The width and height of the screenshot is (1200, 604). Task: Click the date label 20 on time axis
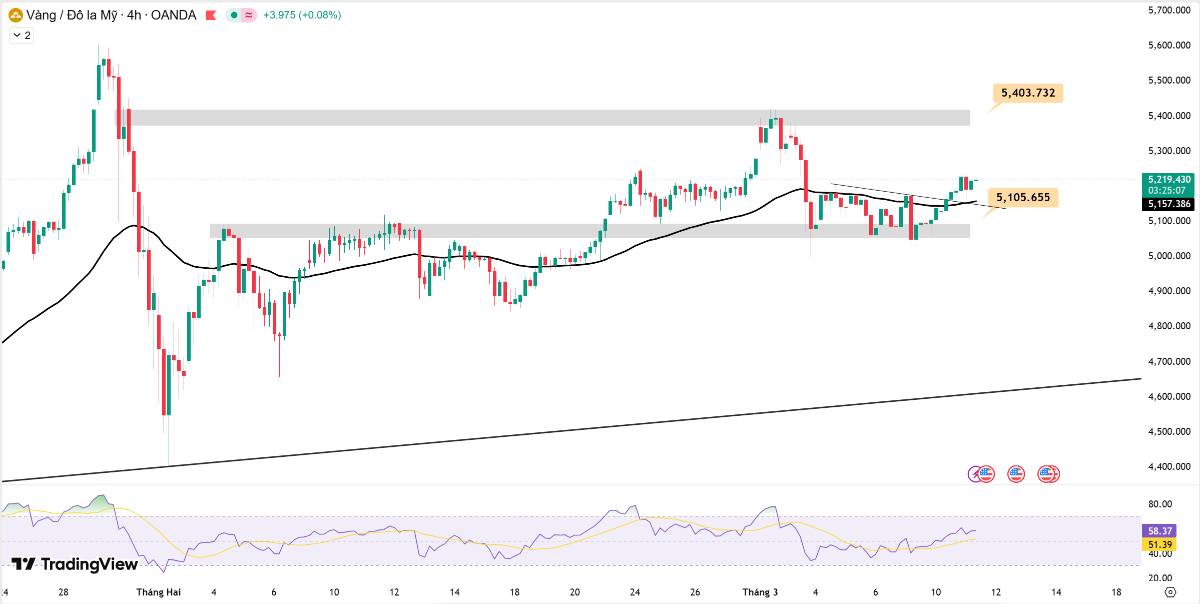[x=575, y=592]
